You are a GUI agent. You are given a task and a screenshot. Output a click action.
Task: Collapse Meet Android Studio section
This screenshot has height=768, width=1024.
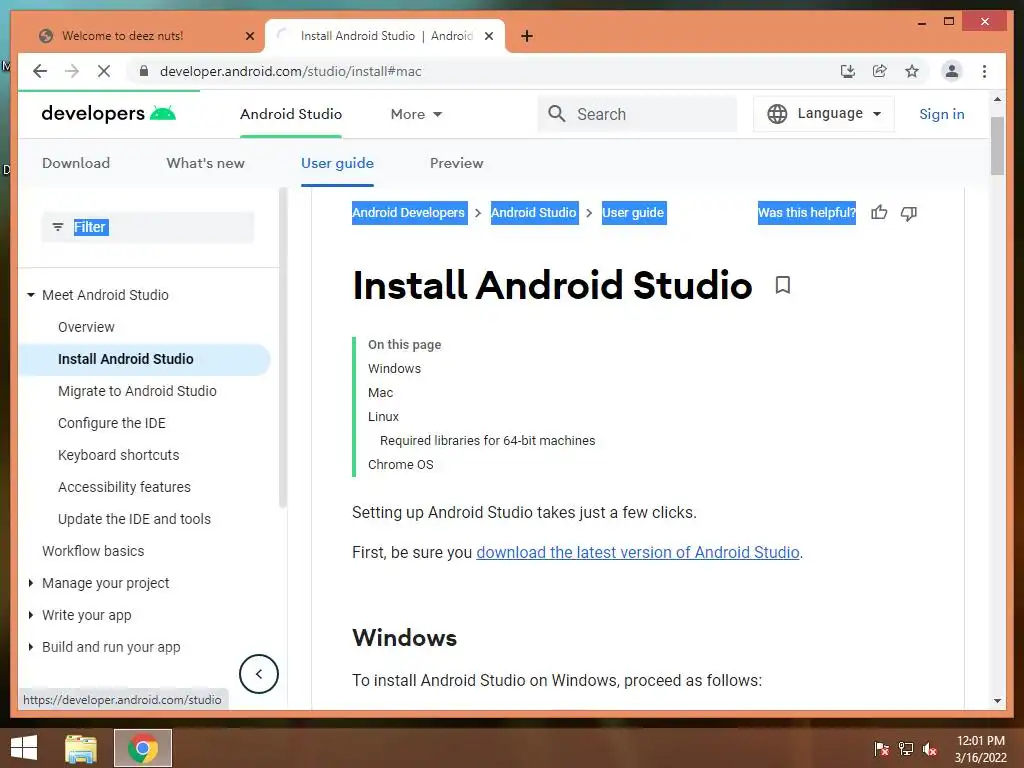pos(31,295)
